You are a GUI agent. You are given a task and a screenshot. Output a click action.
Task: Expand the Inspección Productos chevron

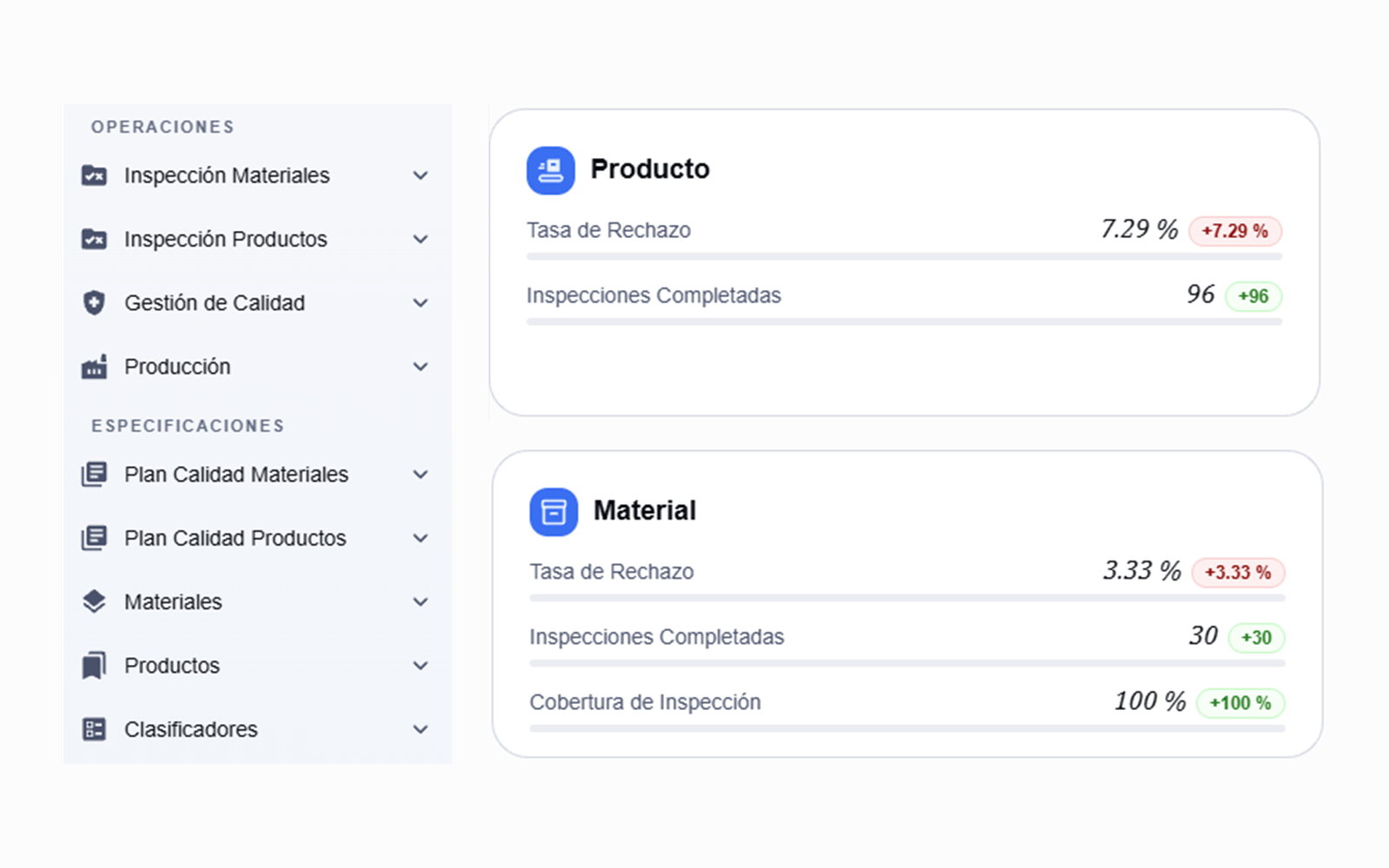pyautogui.click(x=420, y=239)
